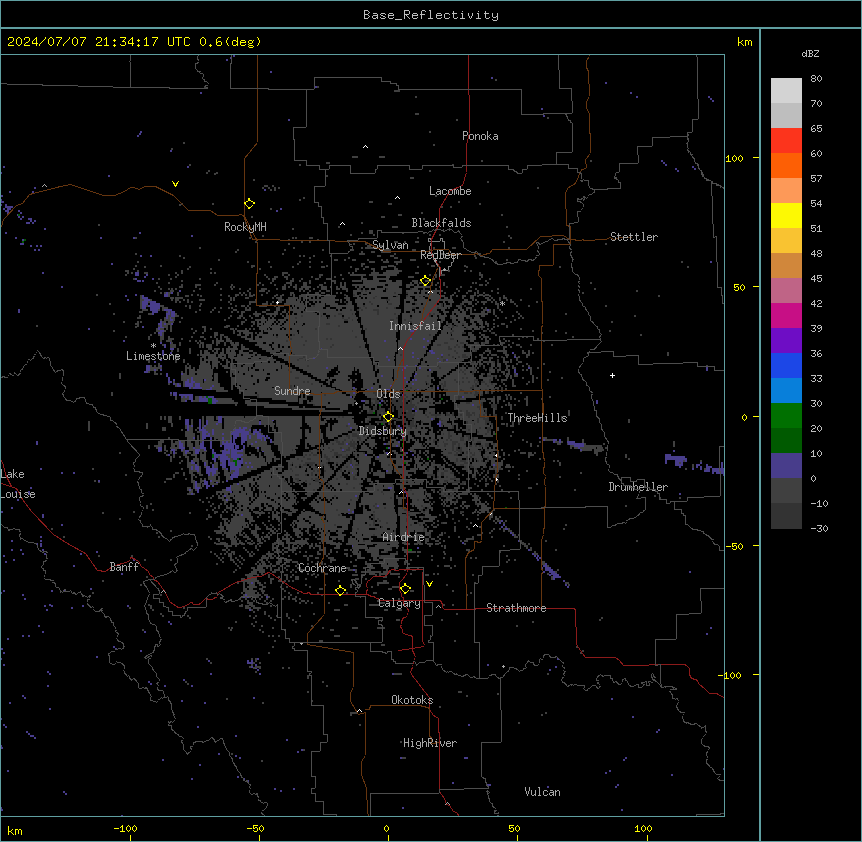Viewport: 862px width, 842px height.
Task: Click the yellow diamond marker above Calgary label
Action: 406,589
